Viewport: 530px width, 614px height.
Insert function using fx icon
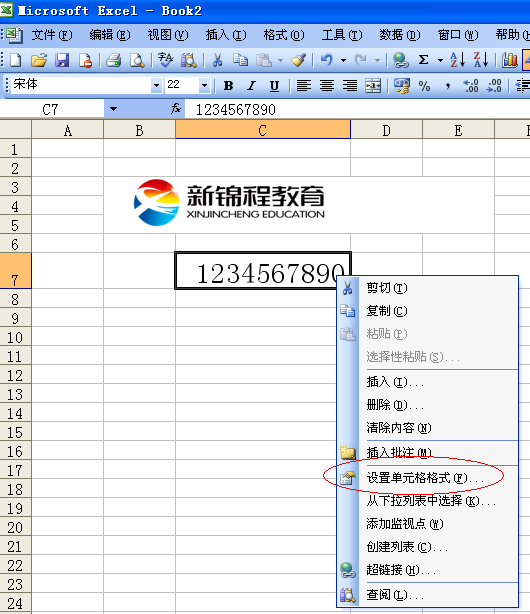[176, 109]
